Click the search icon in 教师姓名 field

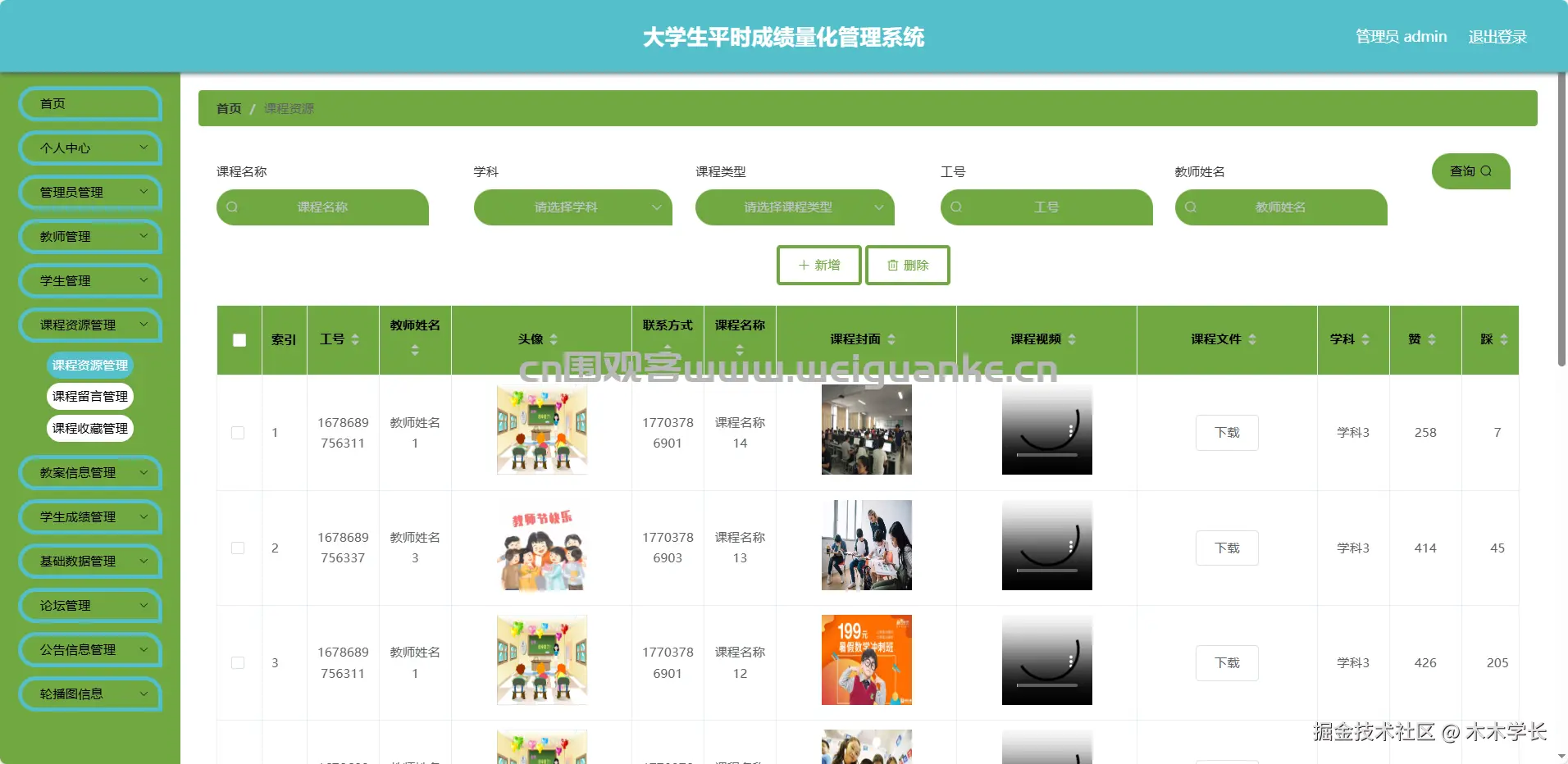[1191, 207]
